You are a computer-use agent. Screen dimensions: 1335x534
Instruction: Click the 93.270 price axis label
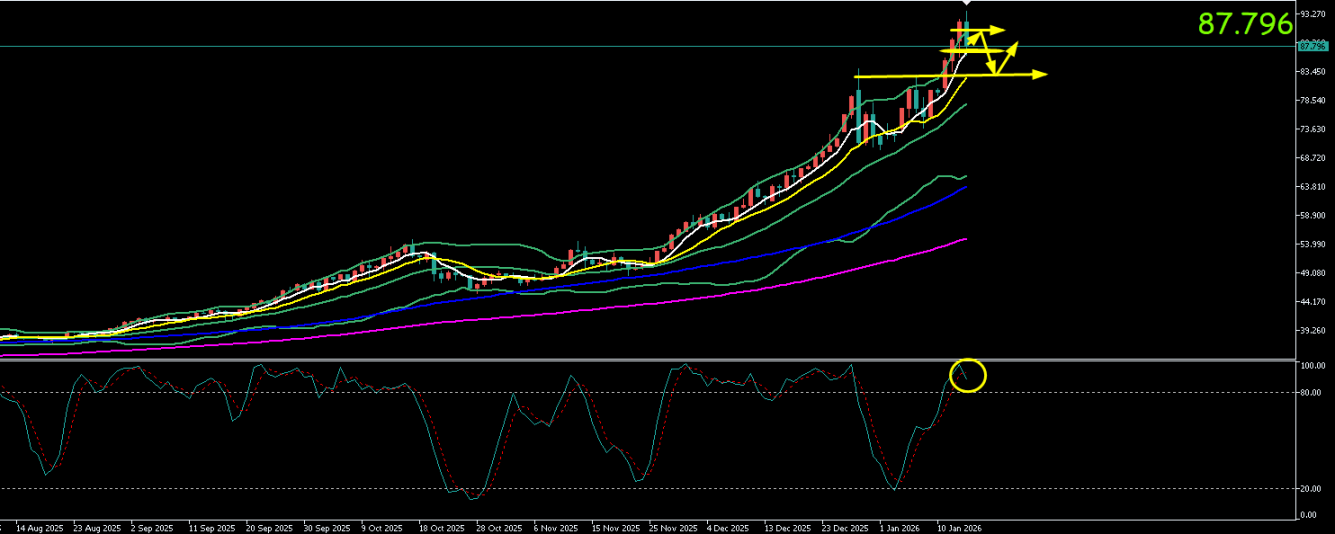1311,14
